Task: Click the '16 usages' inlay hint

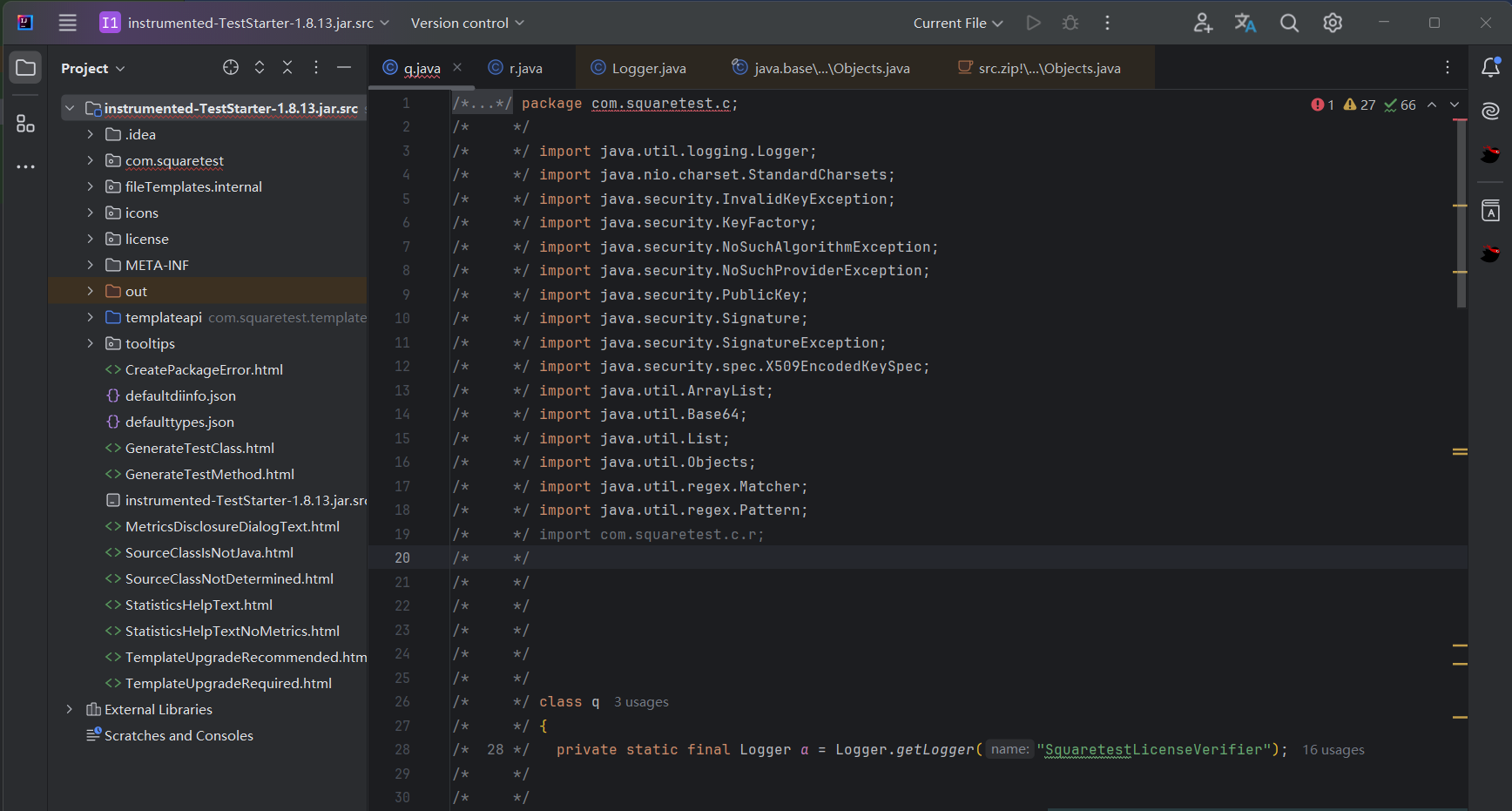Action: click(1333, 750)
